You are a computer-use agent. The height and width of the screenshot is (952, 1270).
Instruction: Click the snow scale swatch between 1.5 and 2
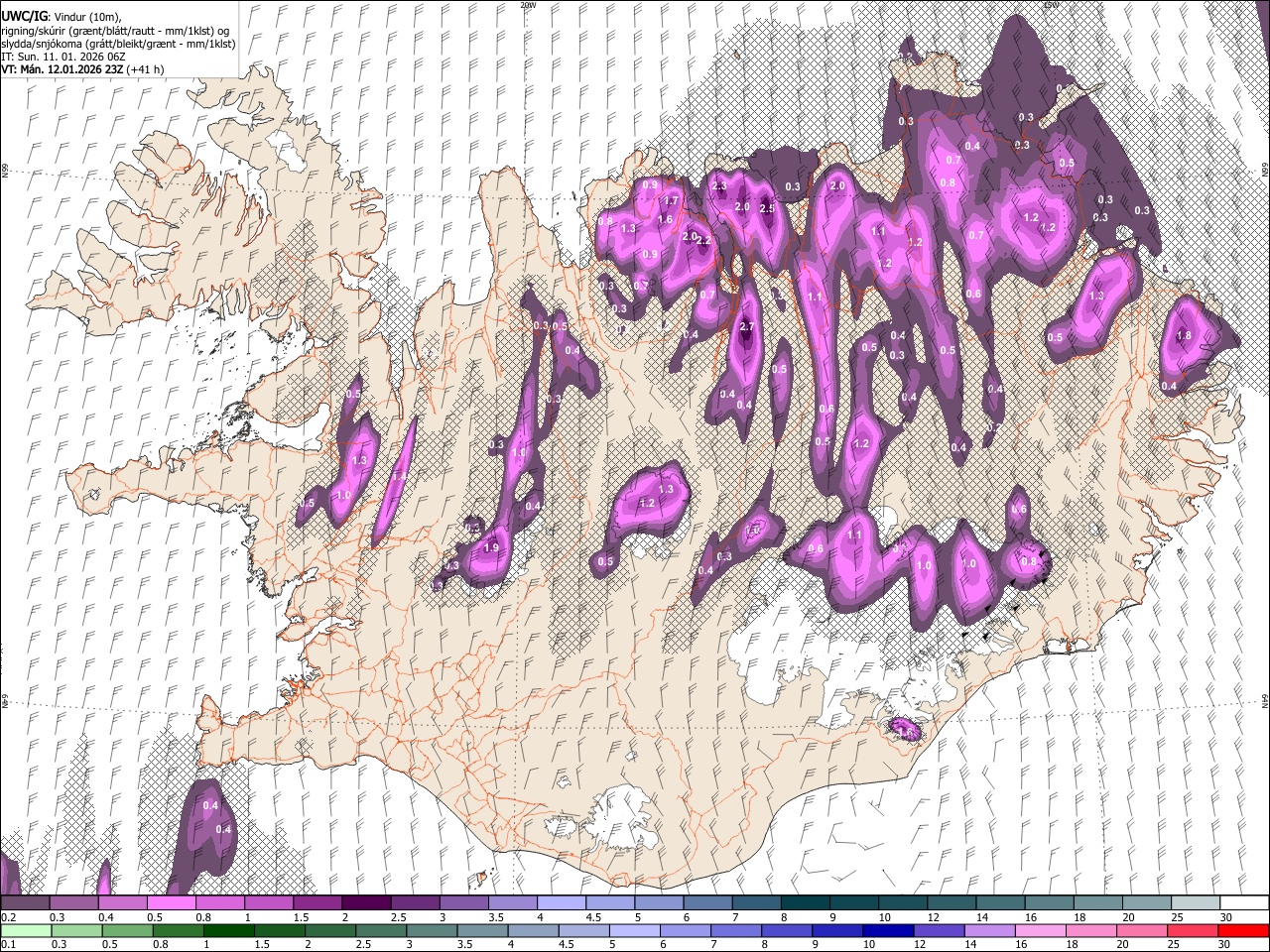tap(317, 903)
